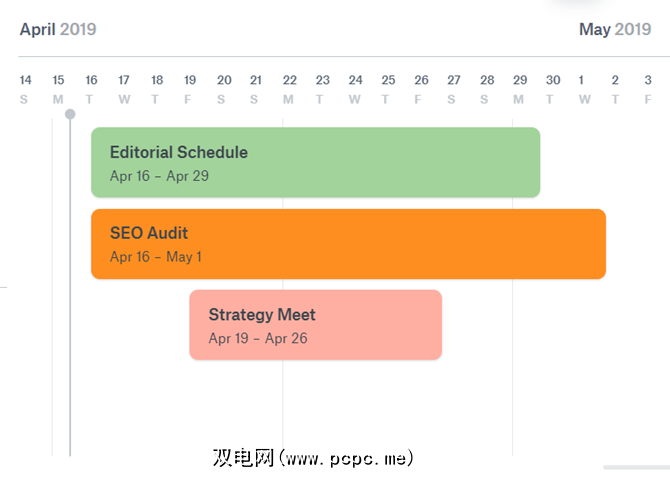Click the April 2019 month label
670x481 pixels.
[x=58, y=29]
